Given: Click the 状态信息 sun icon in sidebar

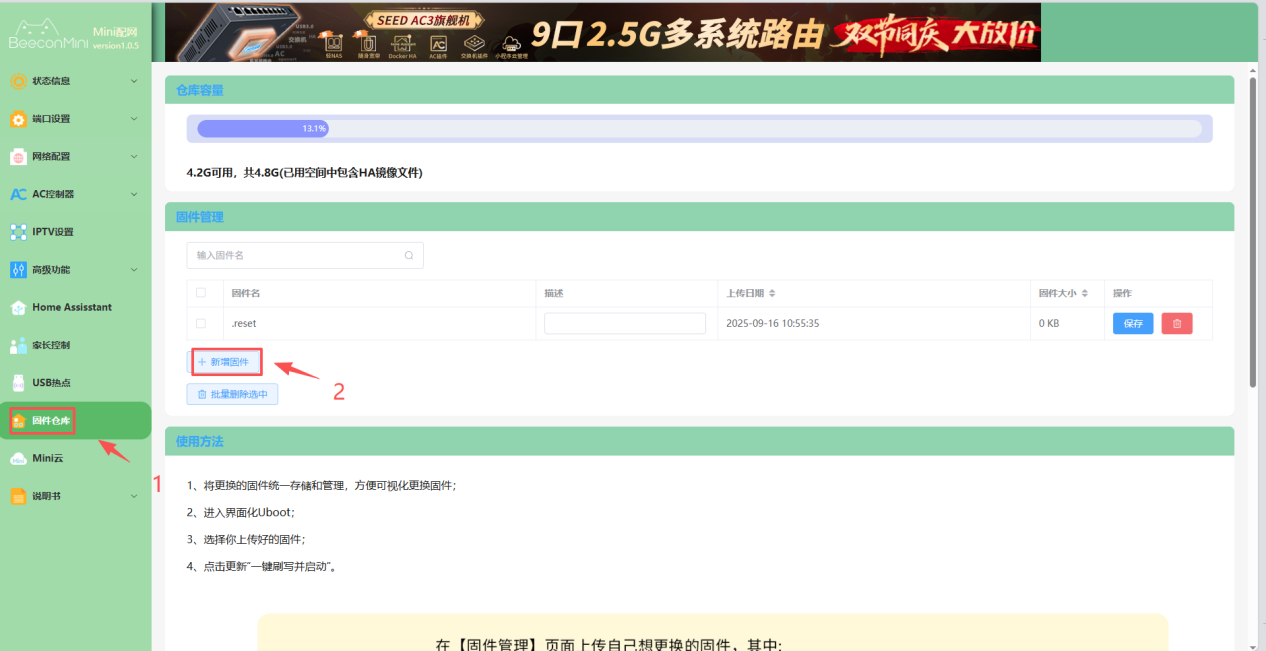Looking at the screenshot, I should (18, 81).
